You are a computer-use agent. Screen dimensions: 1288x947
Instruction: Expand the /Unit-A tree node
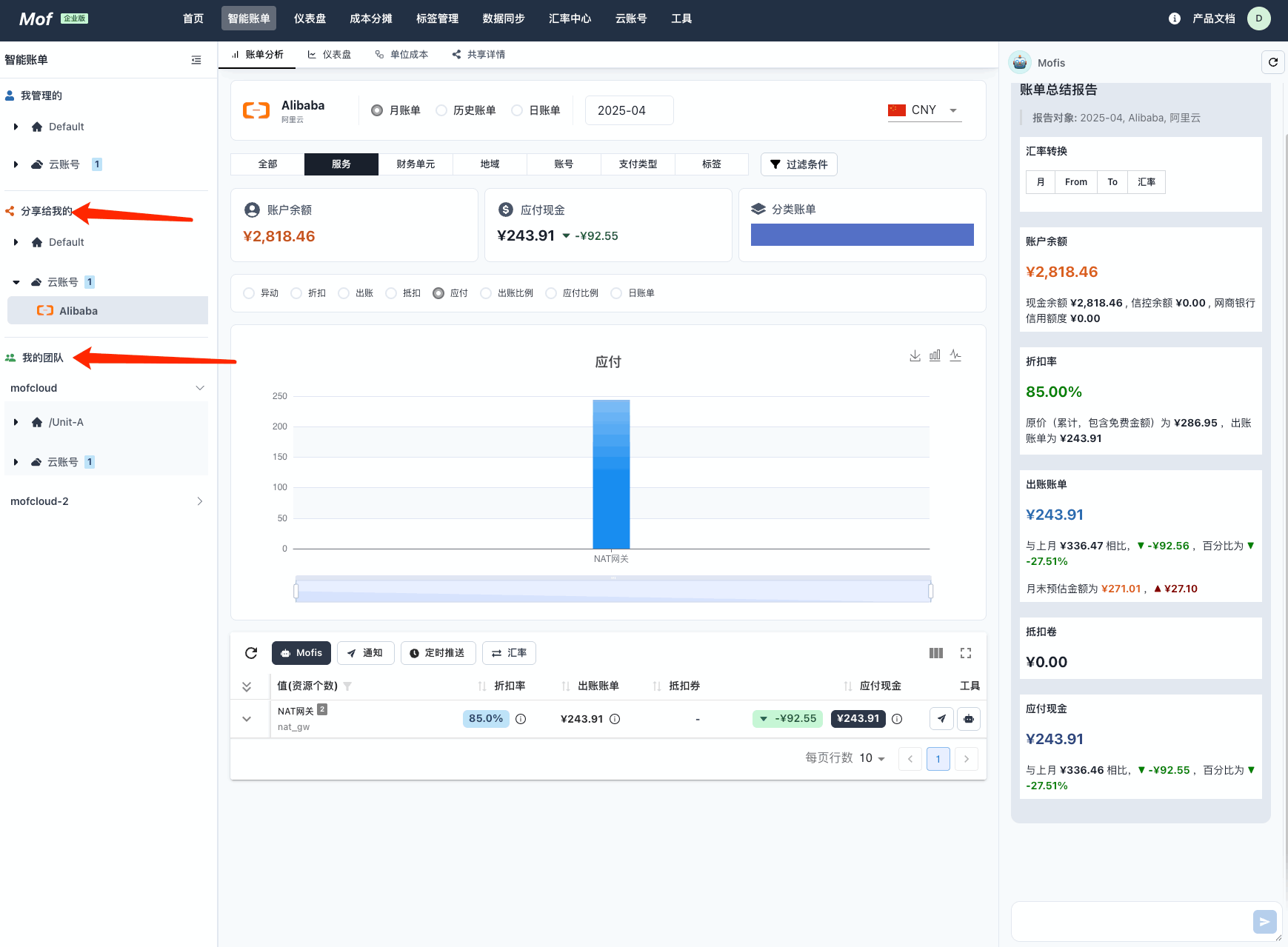point(16,422)
